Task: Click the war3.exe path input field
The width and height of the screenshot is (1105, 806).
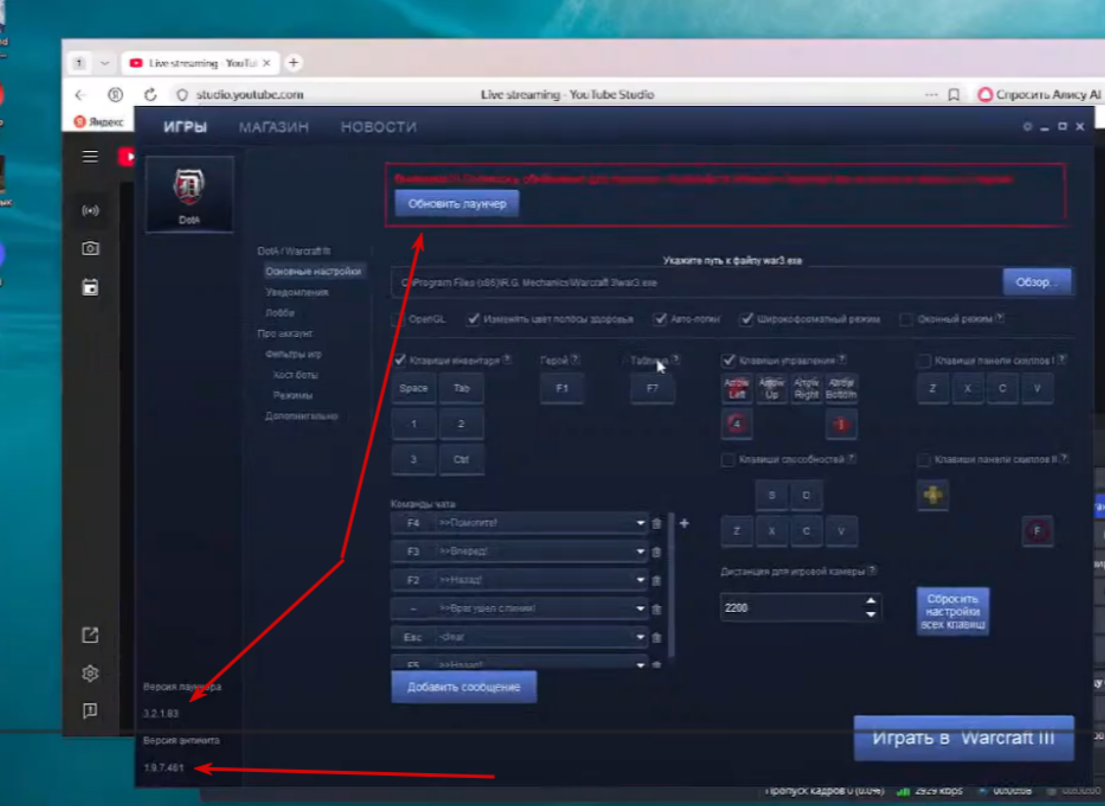Action: (x=697, y=283)
